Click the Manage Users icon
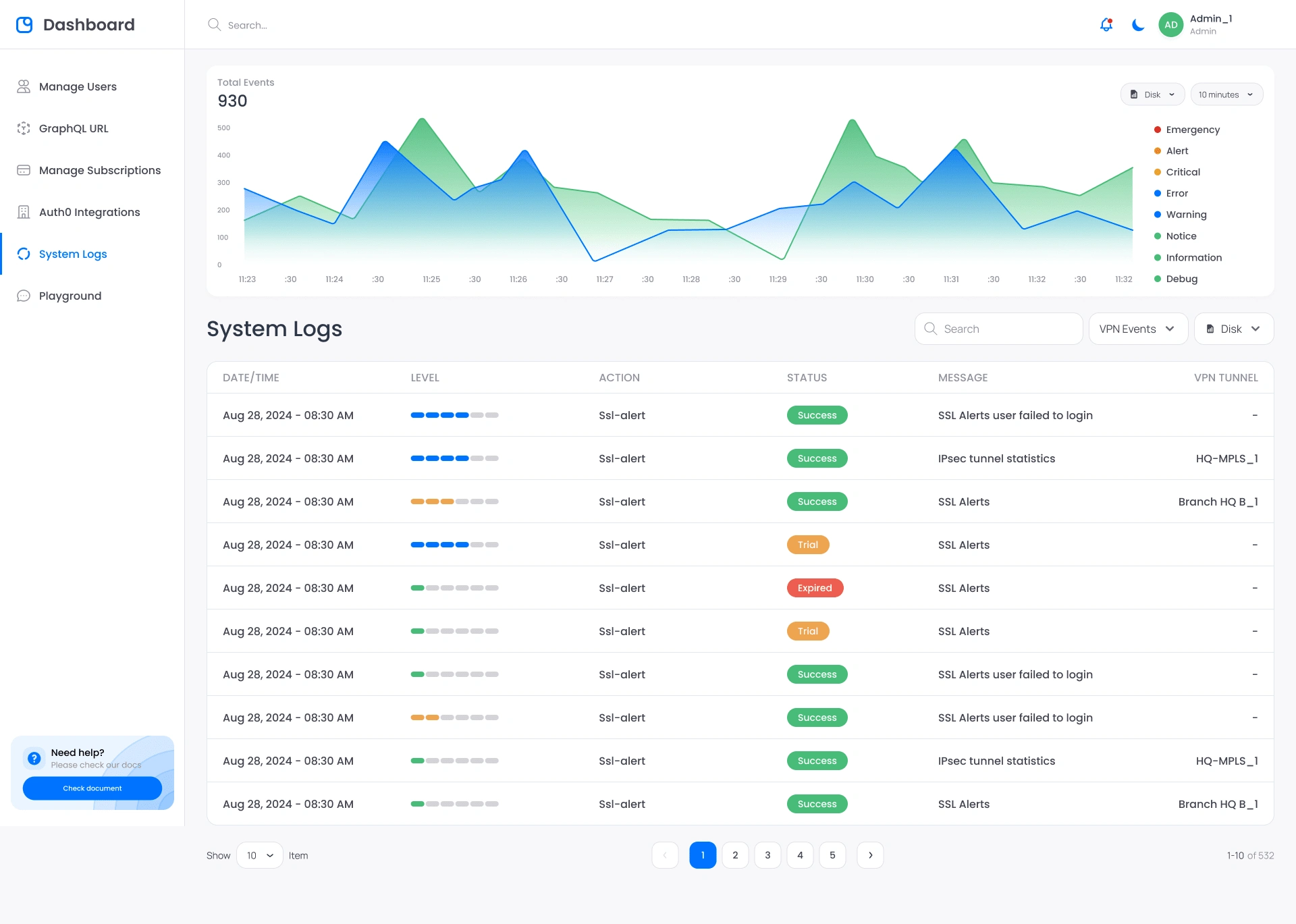The width and height of the screenshot is (1296, 924). pyautogui.click(x=24, y=86)
